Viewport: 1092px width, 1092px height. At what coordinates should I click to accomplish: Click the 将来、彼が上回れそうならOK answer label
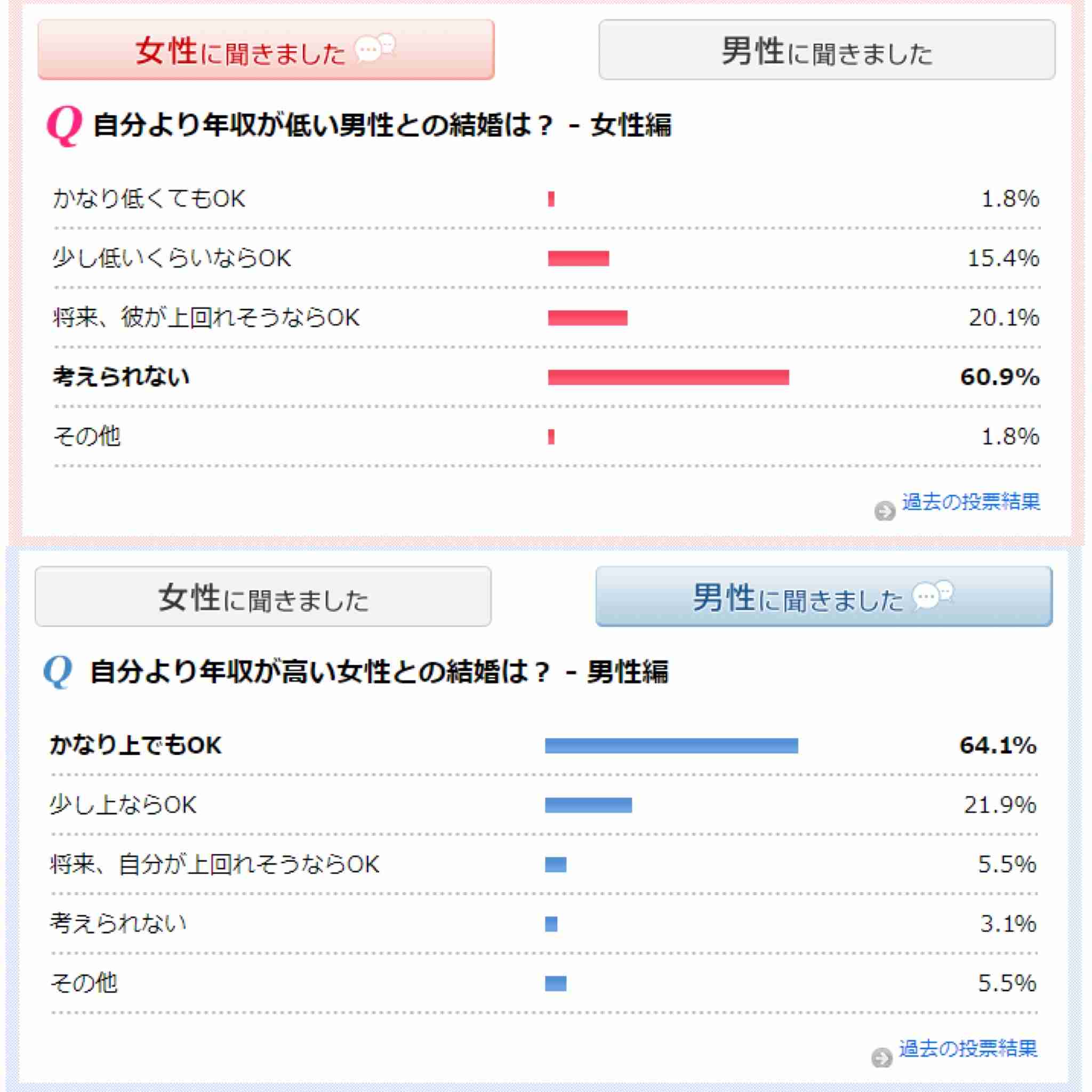pyautogui.click(x=206, y=318)
